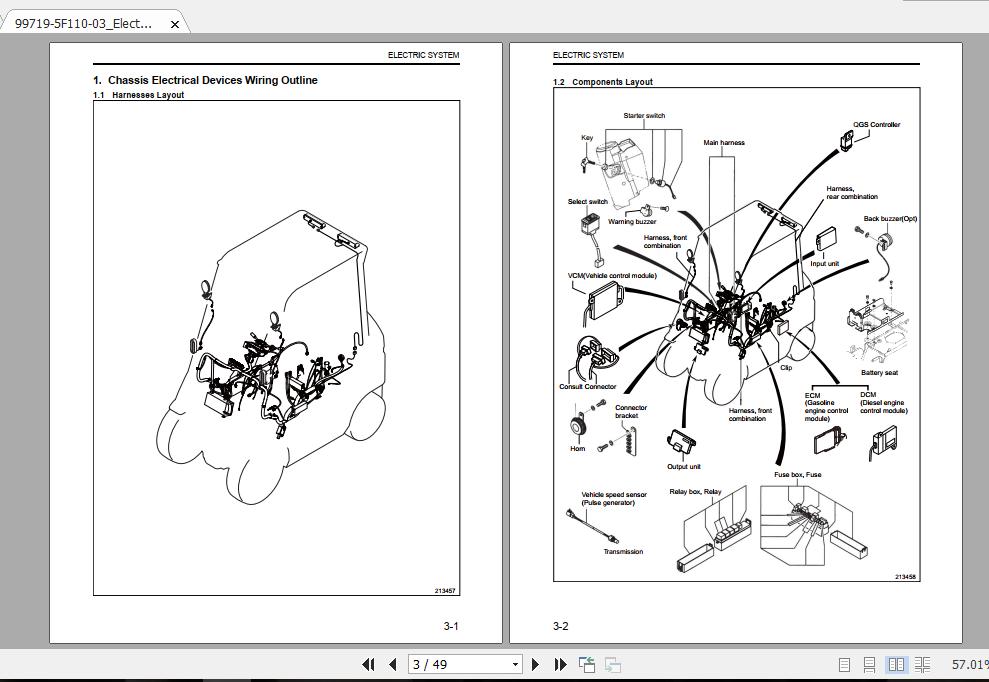Click the 'Consult Connector' label
This screenshot has height=682, width=989.
pyautogui.click(x=587, y=387)
